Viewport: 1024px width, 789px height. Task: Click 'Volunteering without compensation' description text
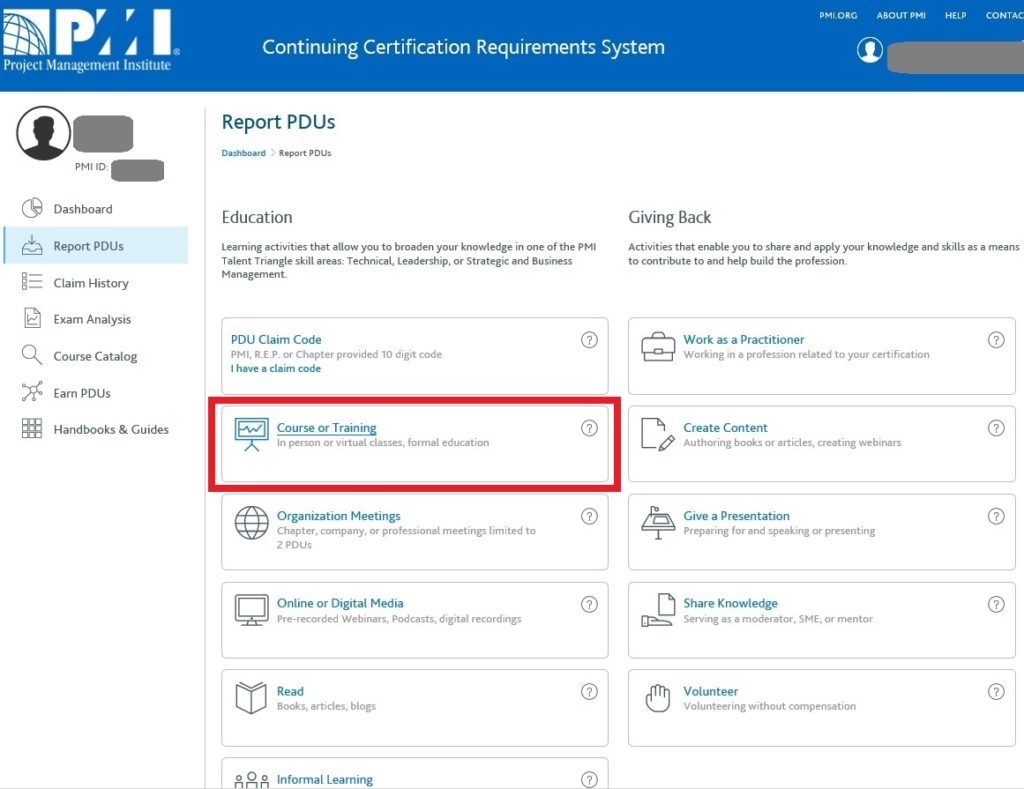click(x=769, y=706)
